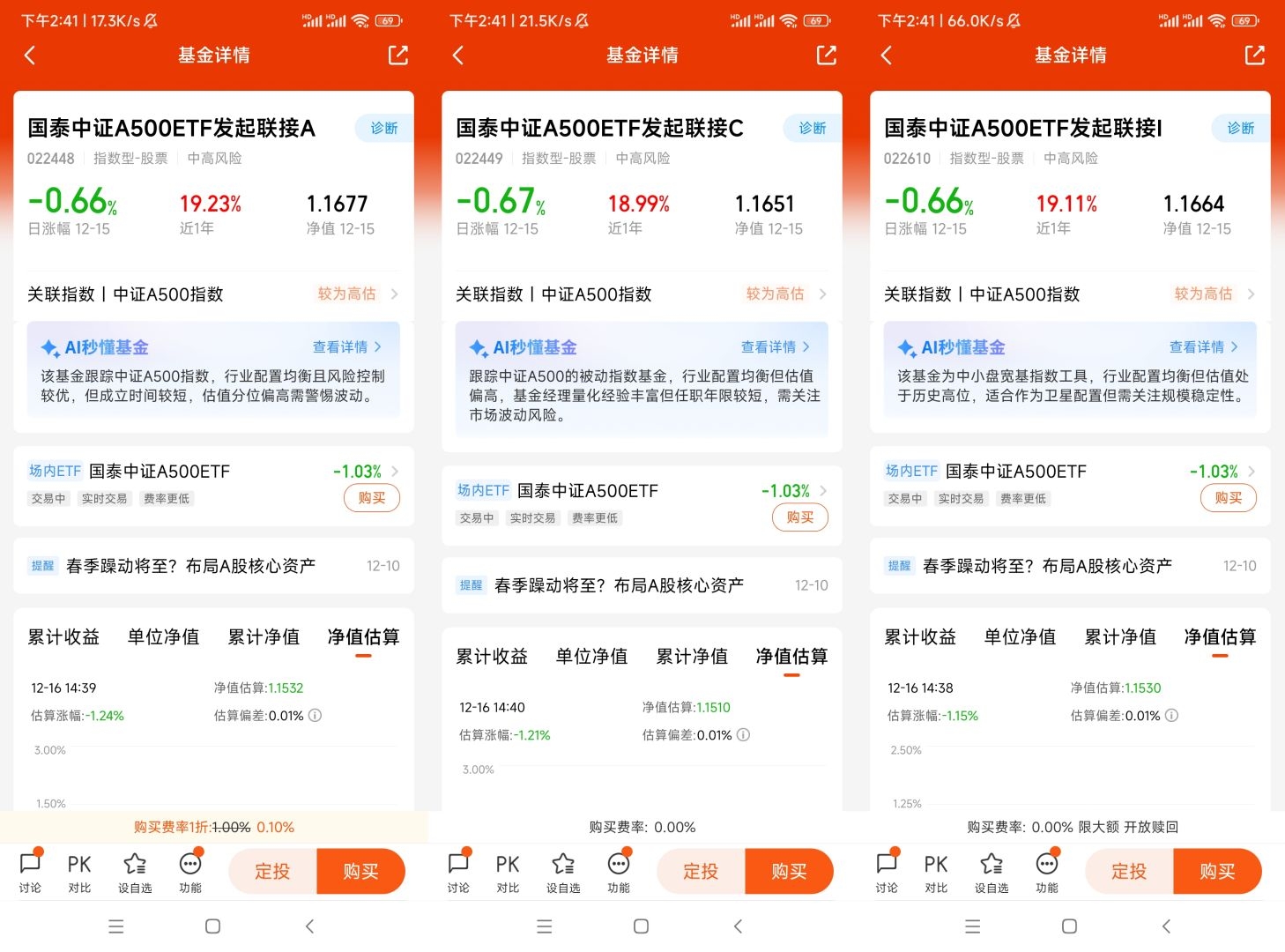The image size is (1285, 952).
Task: Share the 联接I fund page
Action: point(1255,56)
